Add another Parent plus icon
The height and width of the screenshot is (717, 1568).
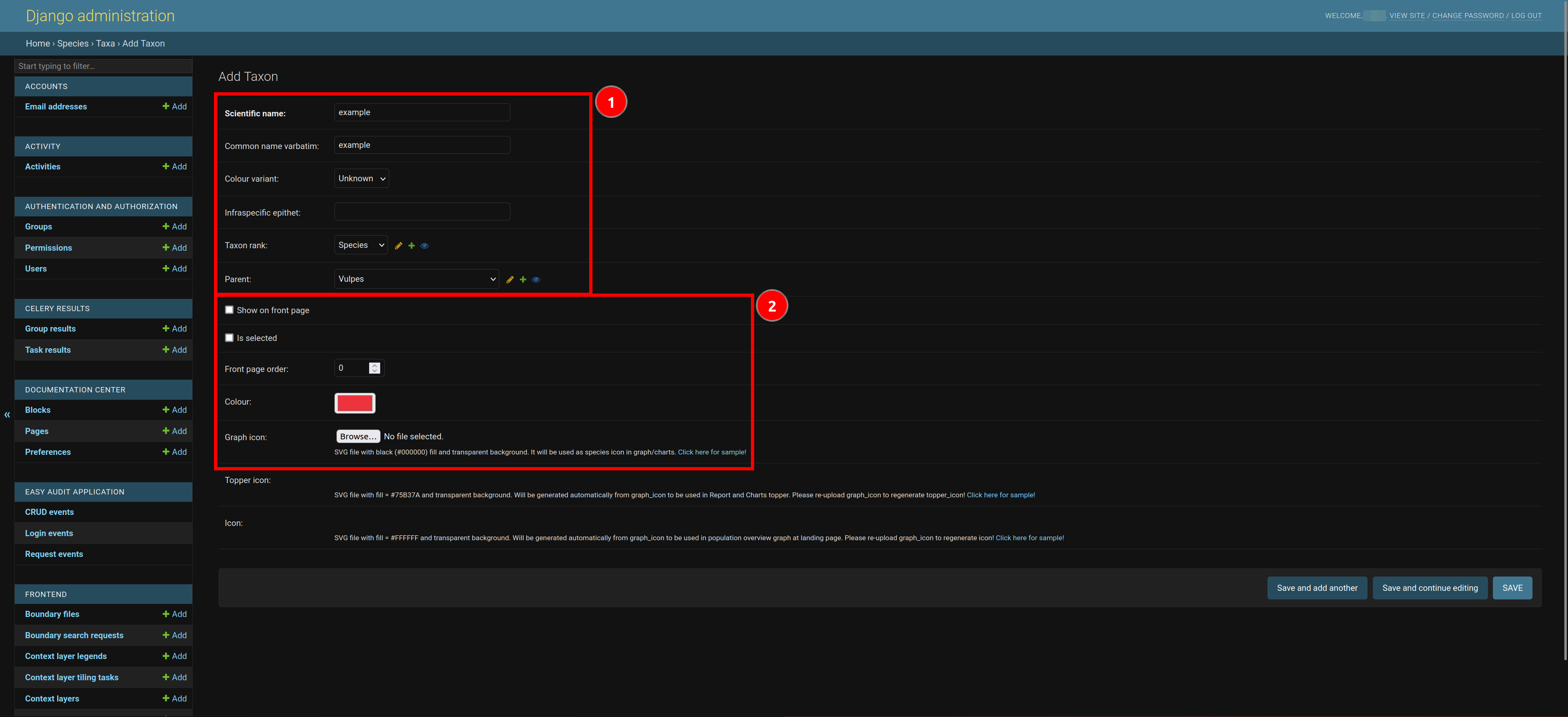point(523,279)
